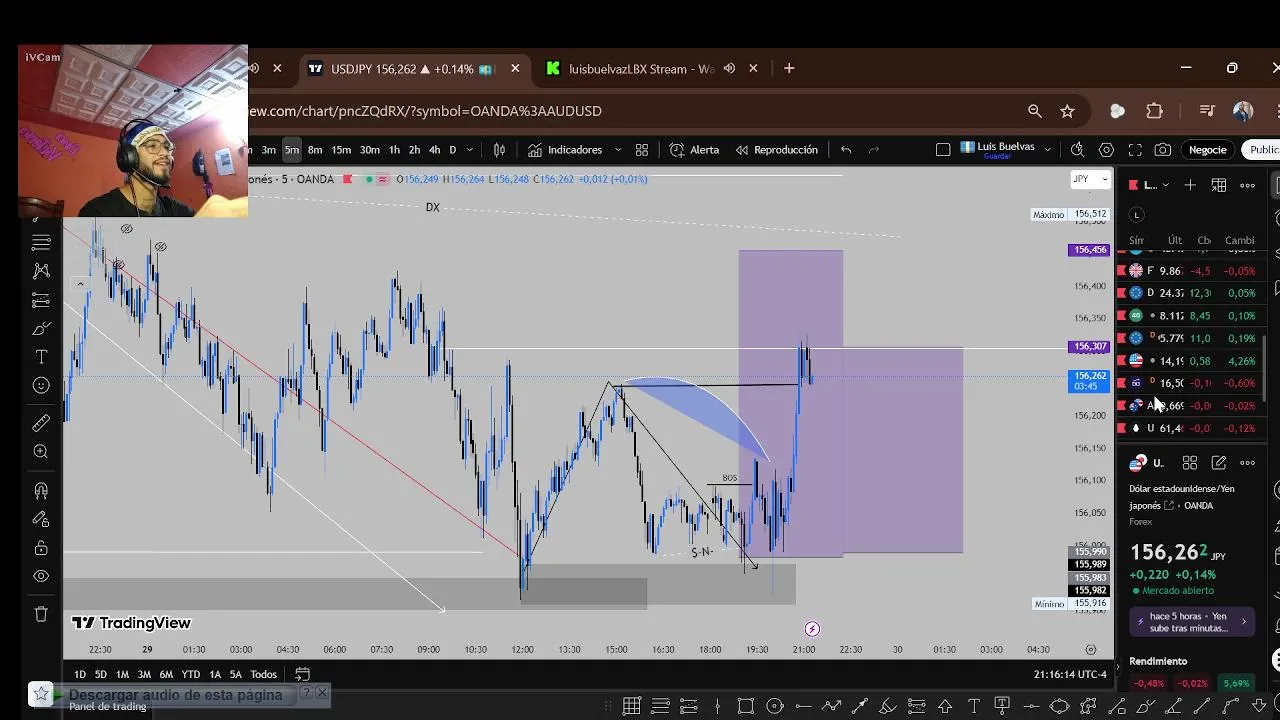Select the watchlist row with change 4,26%
Viewport: 1280px width, 720px height.
coord(1190,361)
